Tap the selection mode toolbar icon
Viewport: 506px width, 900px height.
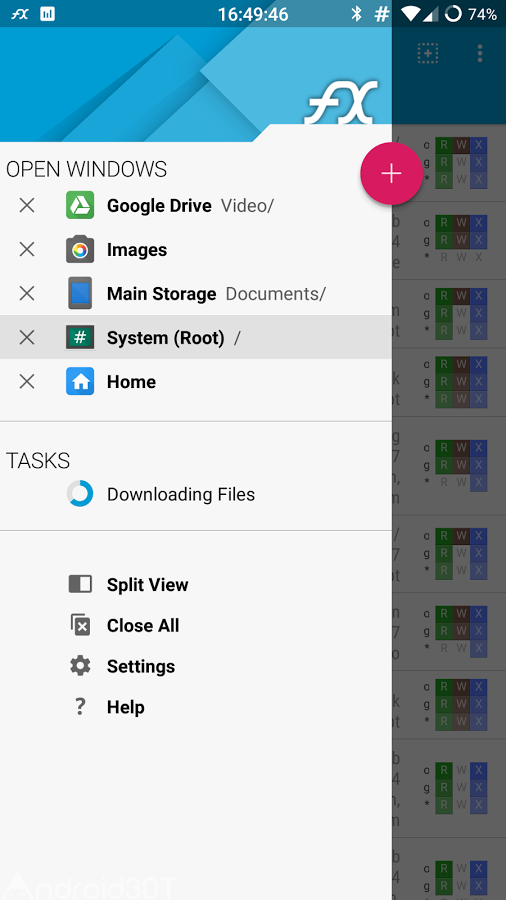pyautogui.click(x=428, y=53)
